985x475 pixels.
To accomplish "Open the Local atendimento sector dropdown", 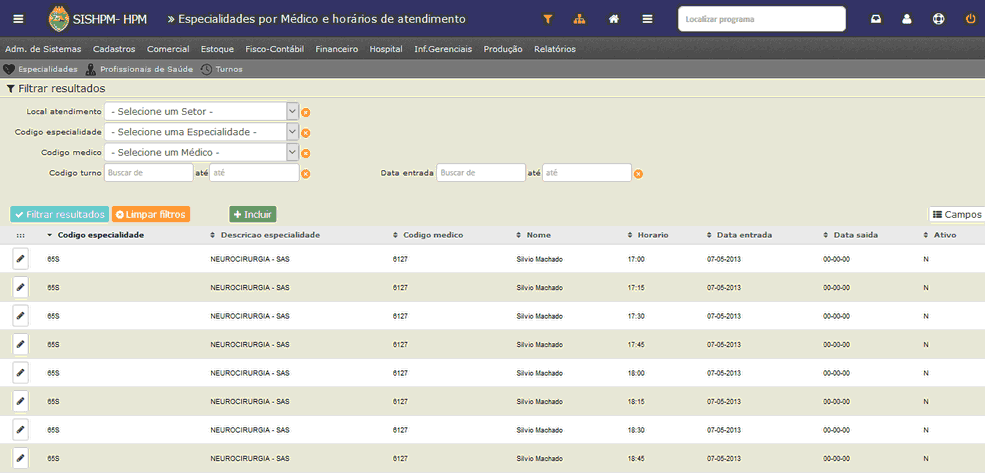I will coord(201,112).
